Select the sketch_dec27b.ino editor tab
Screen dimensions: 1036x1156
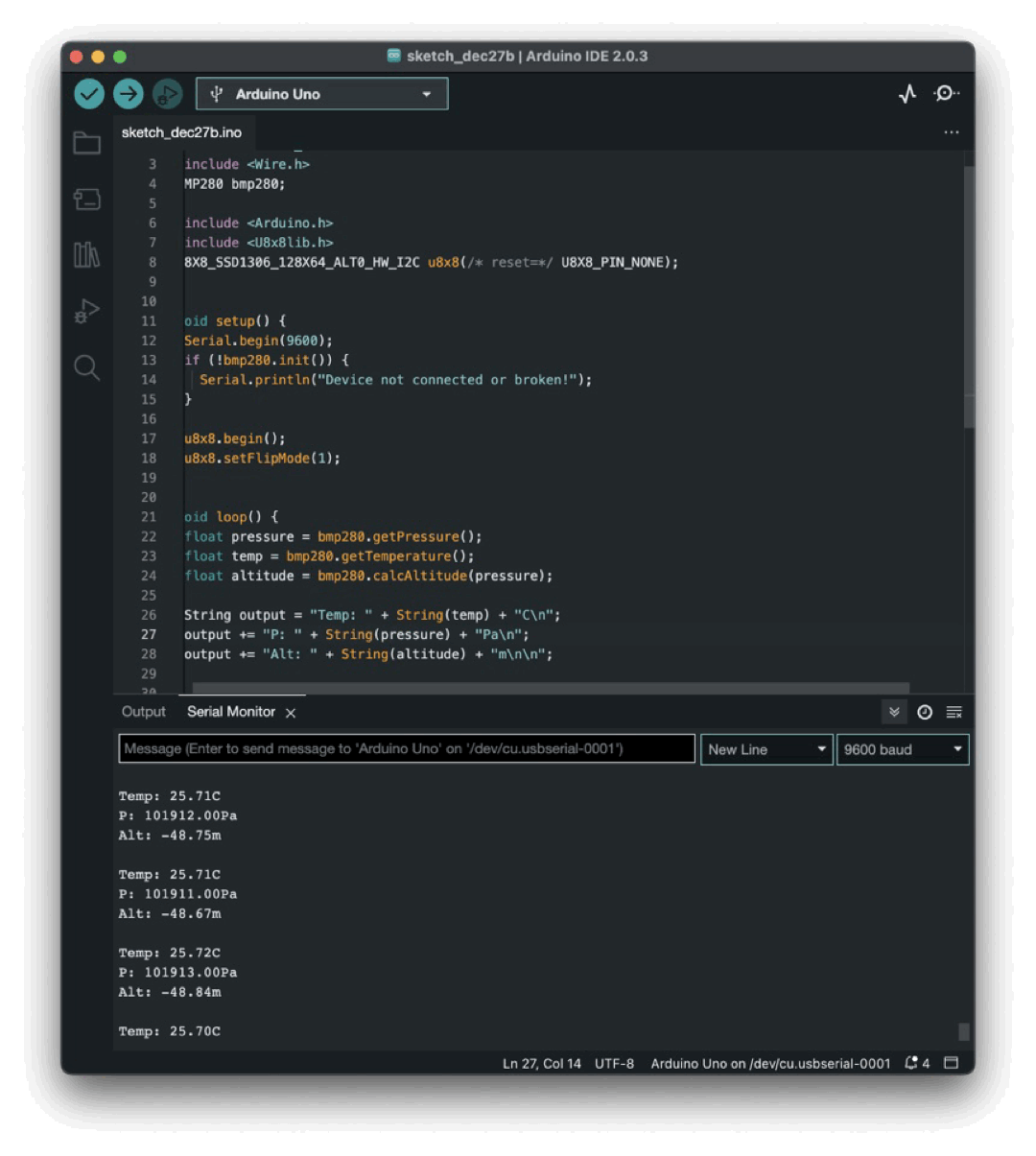click(x=180, y=131)
